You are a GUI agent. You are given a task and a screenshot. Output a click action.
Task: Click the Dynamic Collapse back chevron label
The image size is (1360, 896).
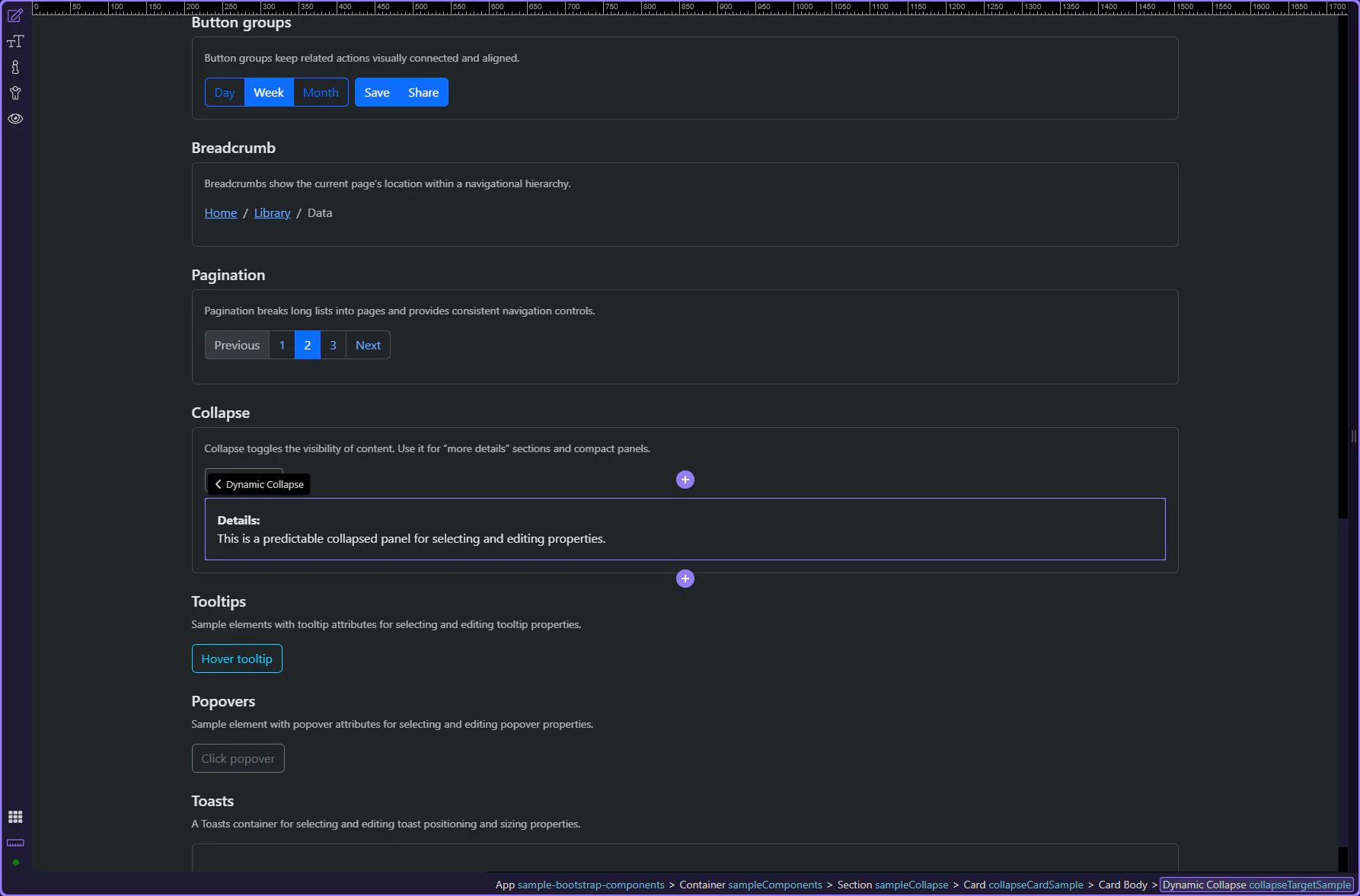(x=259, y=484)
